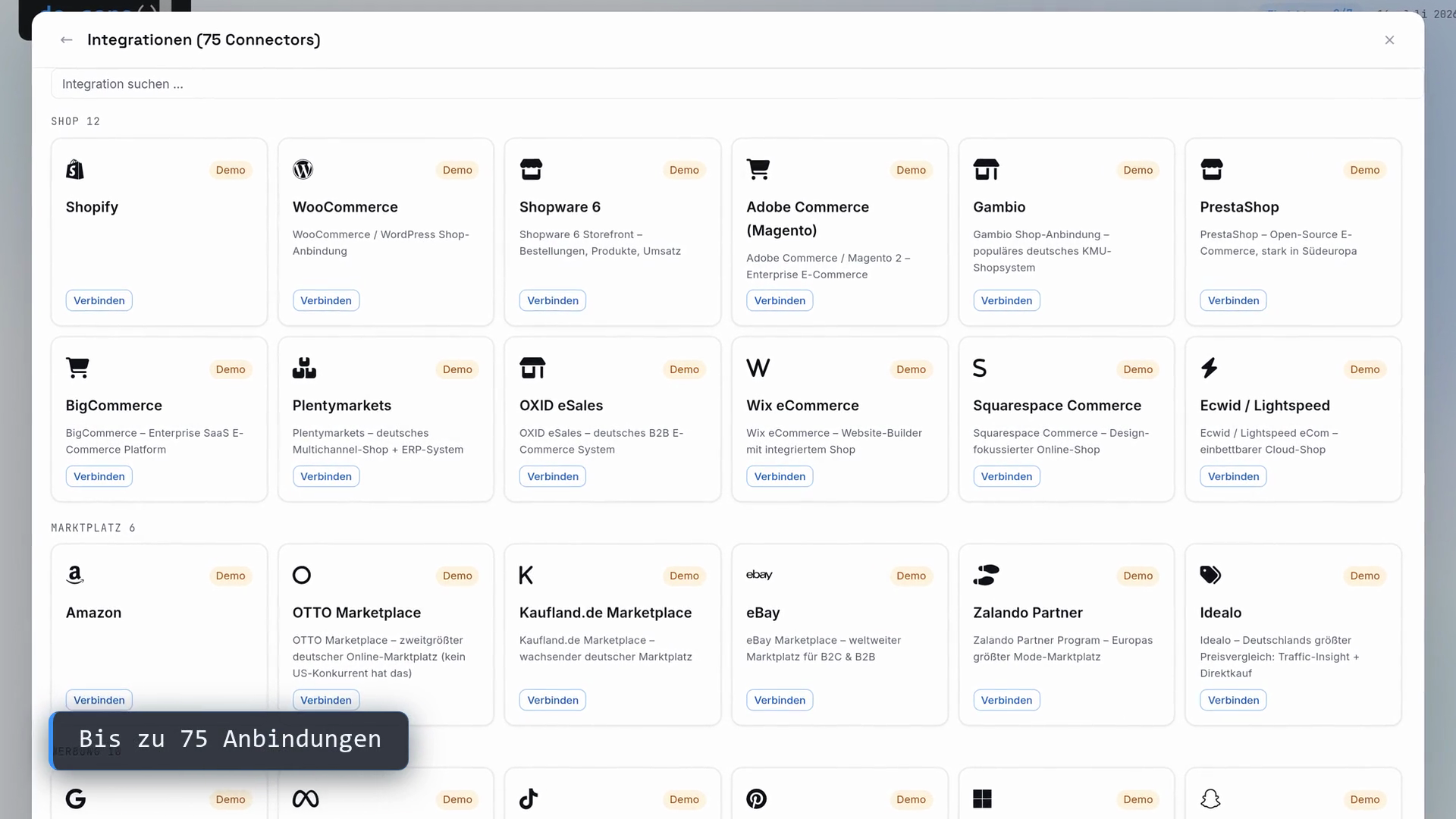Connect the Shopify integration via Verbinden
This screenshot has height=819, width=1456.
99,300
